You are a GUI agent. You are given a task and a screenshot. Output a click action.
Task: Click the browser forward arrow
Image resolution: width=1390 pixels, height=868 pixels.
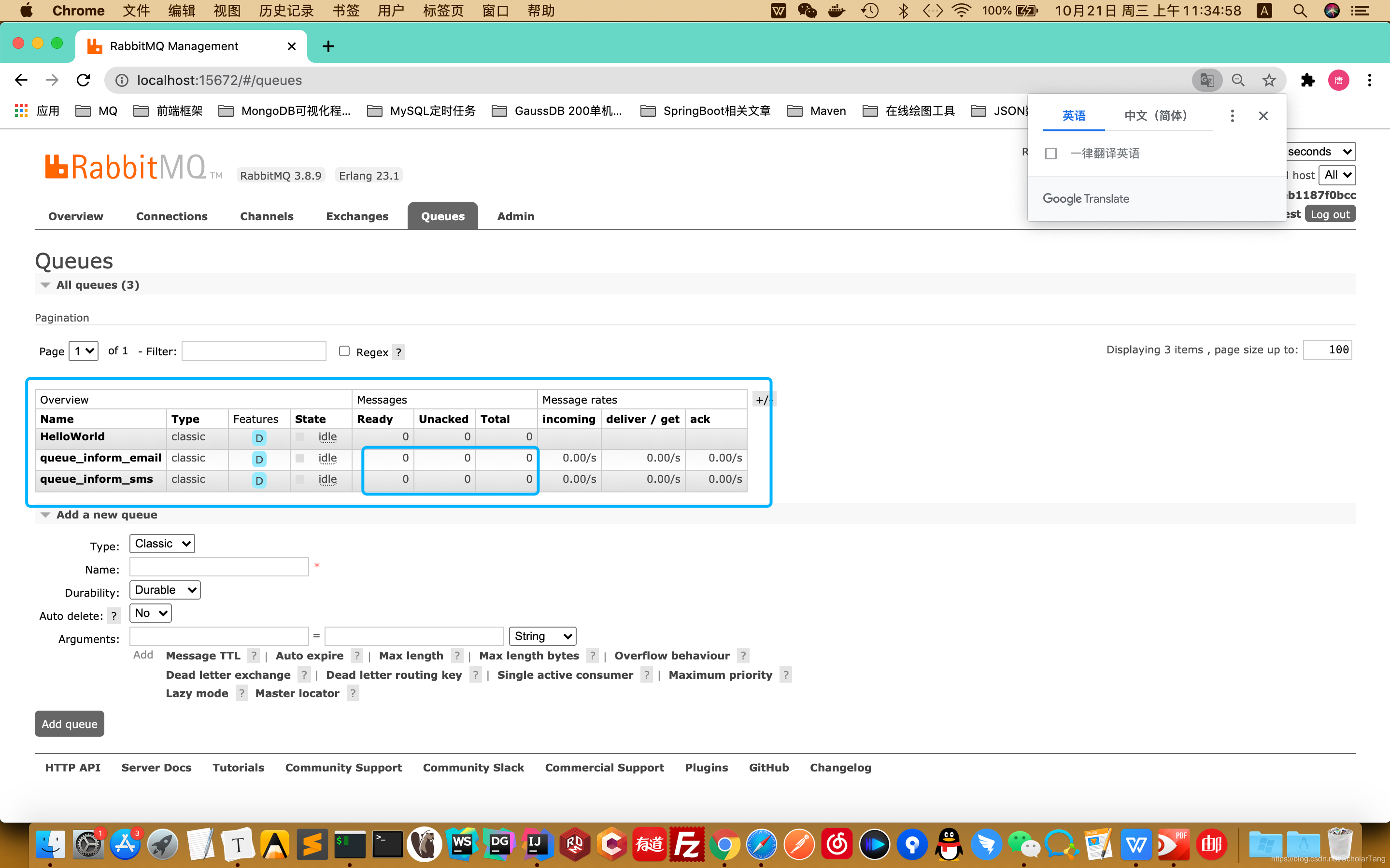[52, 80]
